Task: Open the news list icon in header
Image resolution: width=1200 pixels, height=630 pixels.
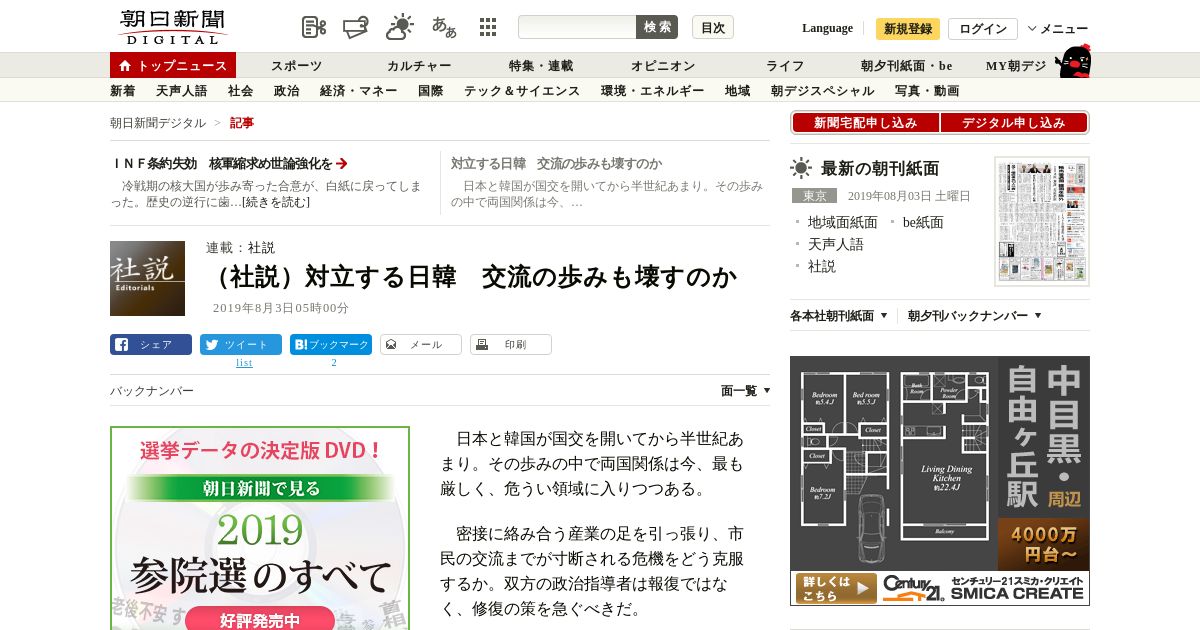Action: click(314, 27)
